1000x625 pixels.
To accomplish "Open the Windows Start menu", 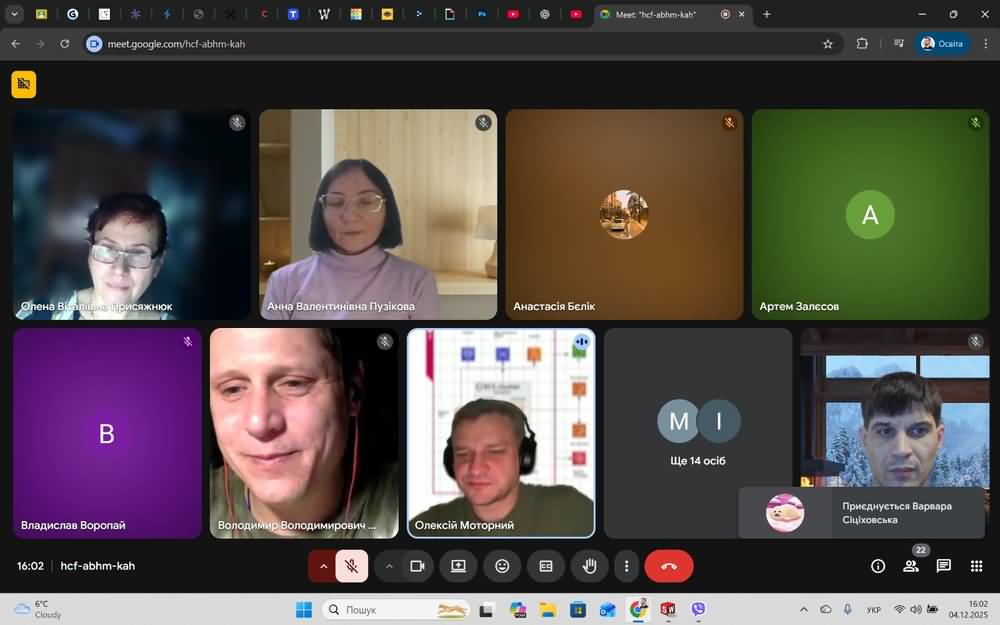I will (304, 609).
